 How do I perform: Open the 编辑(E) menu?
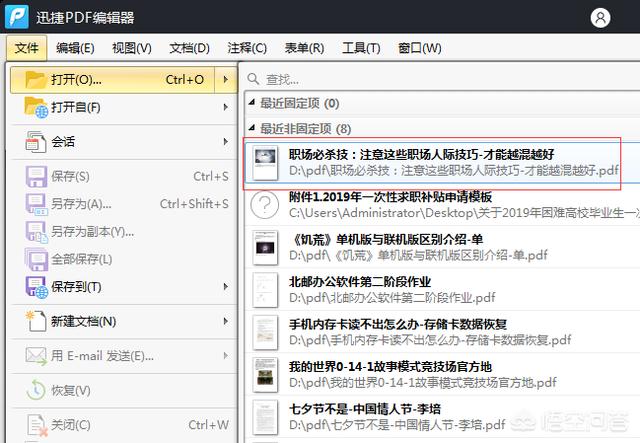75,48
